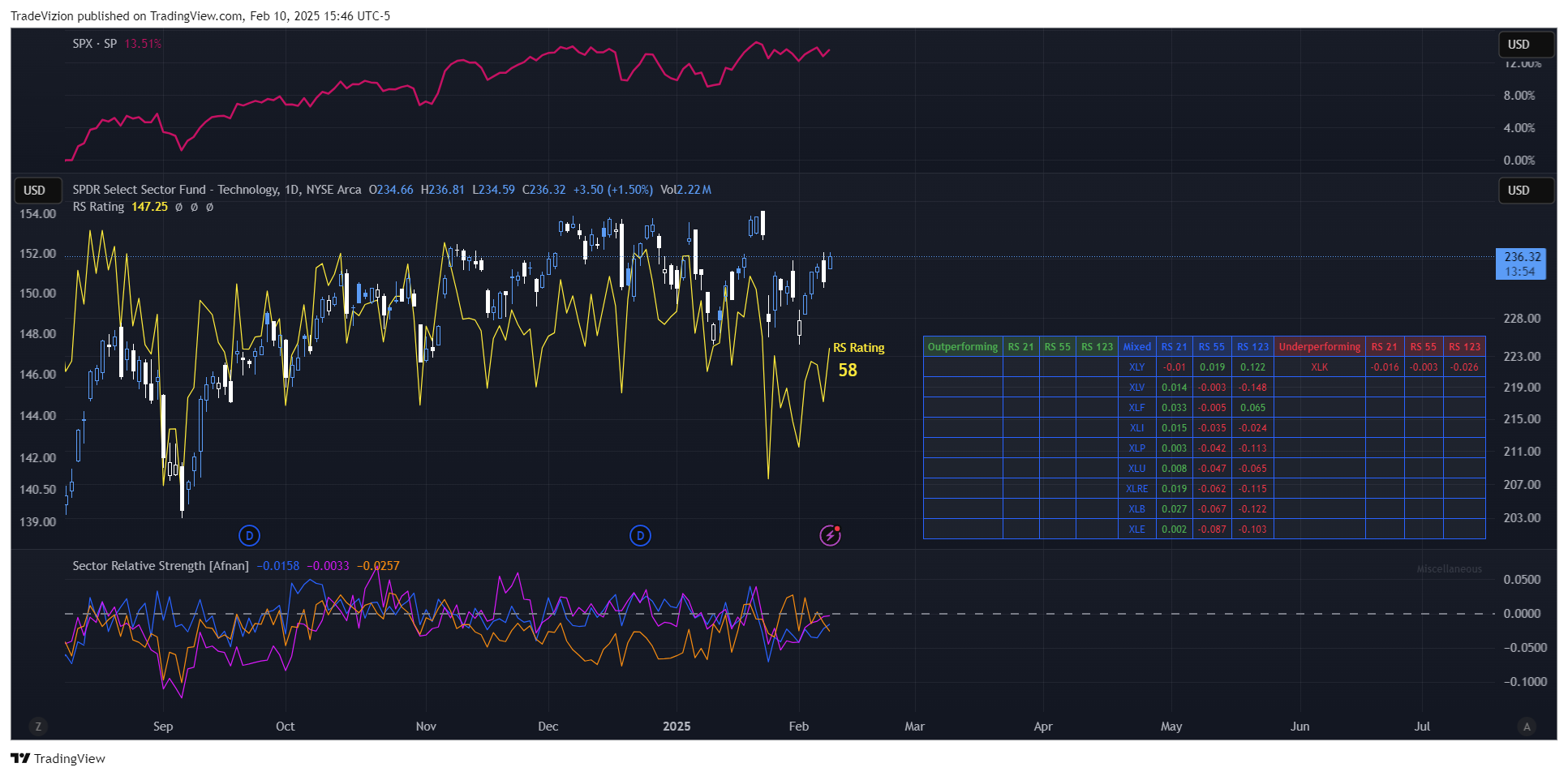
Task: Click the A auto-scale button at bottom right
Action: [1527, 727]
